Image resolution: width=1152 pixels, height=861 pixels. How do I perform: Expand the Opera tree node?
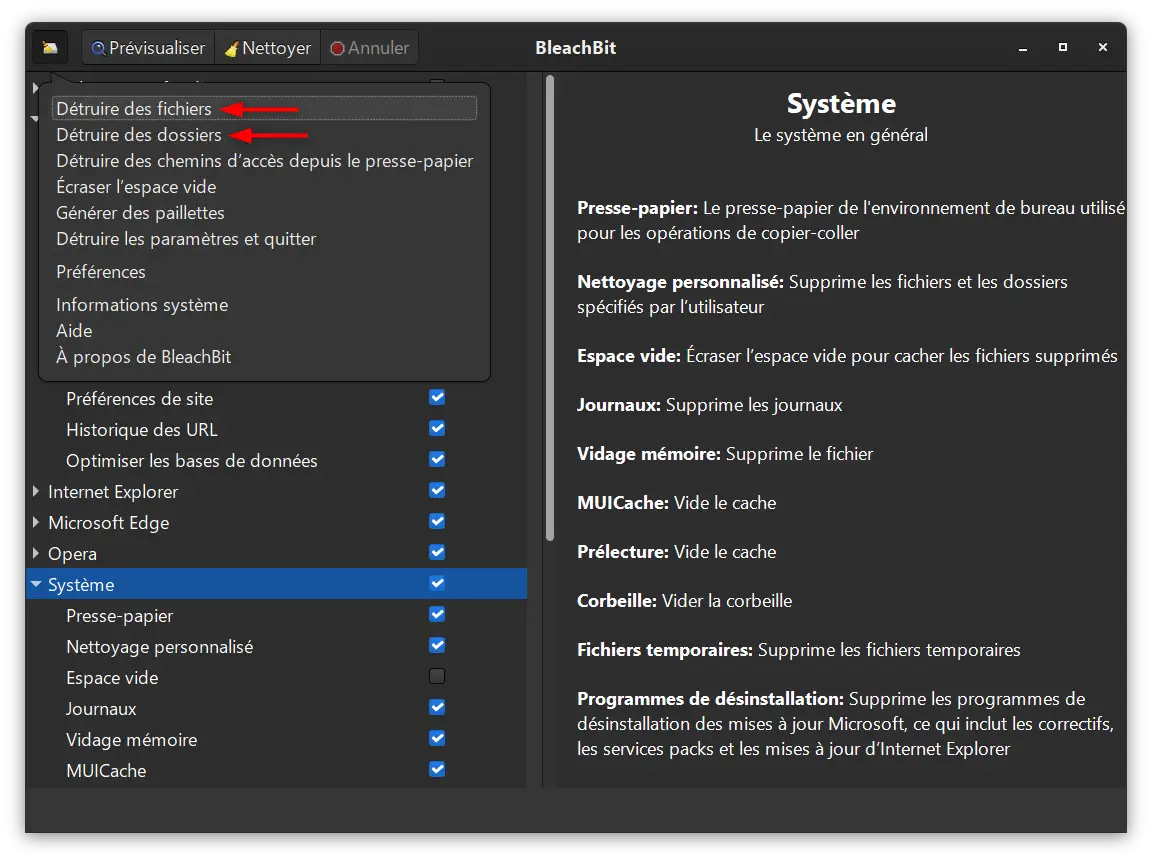[35, 553]
